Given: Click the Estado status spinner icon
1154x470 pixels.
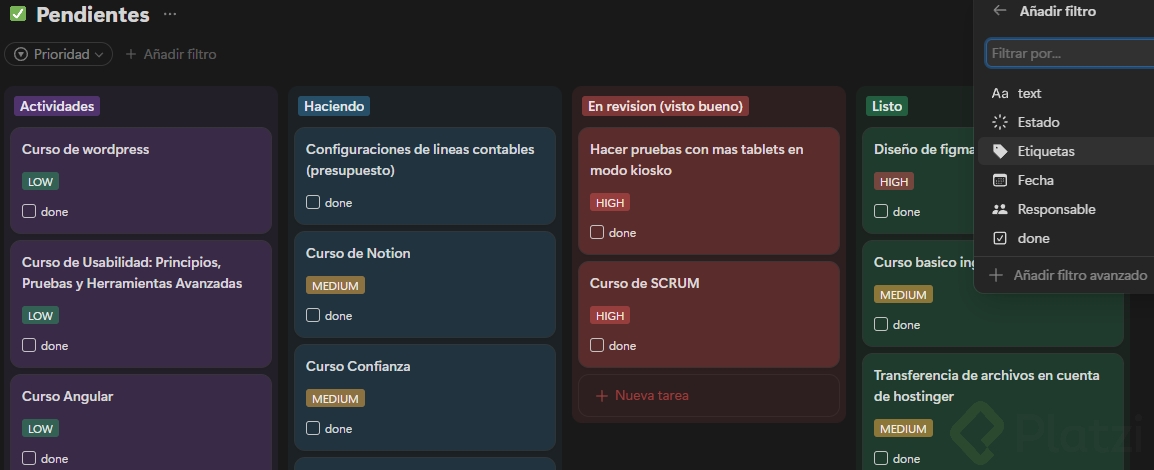Looking at the screenshot, I should [1000, 122].
